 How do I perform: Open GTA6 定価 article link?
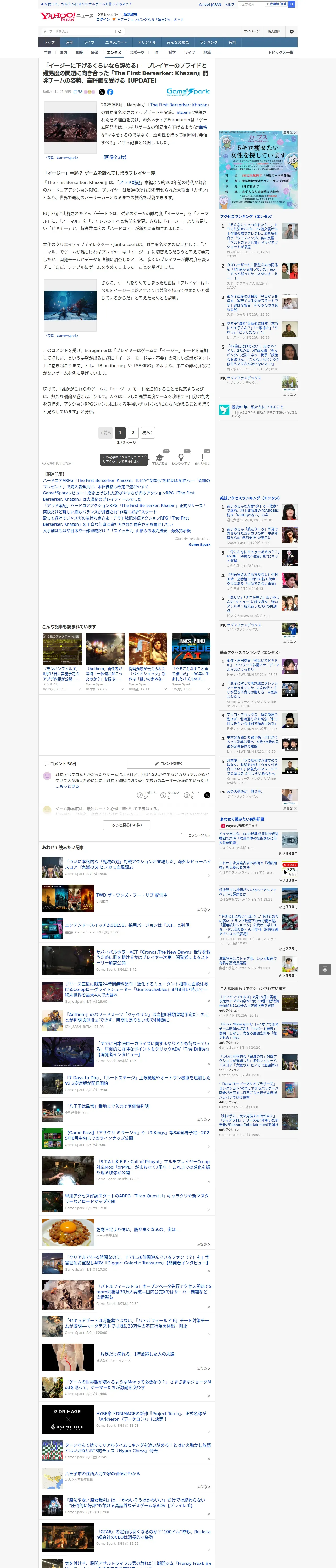pos(153,1535)
